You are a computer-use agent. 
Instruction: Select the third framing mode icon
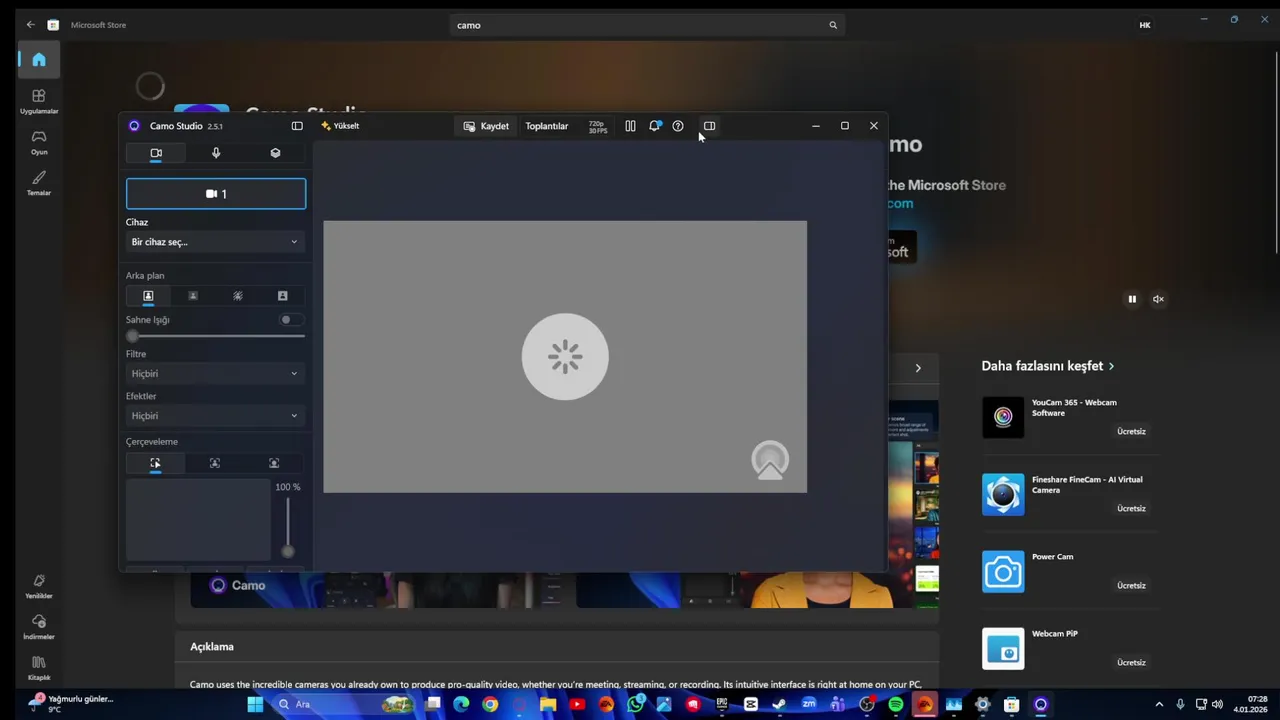click(x=274, y=463)
